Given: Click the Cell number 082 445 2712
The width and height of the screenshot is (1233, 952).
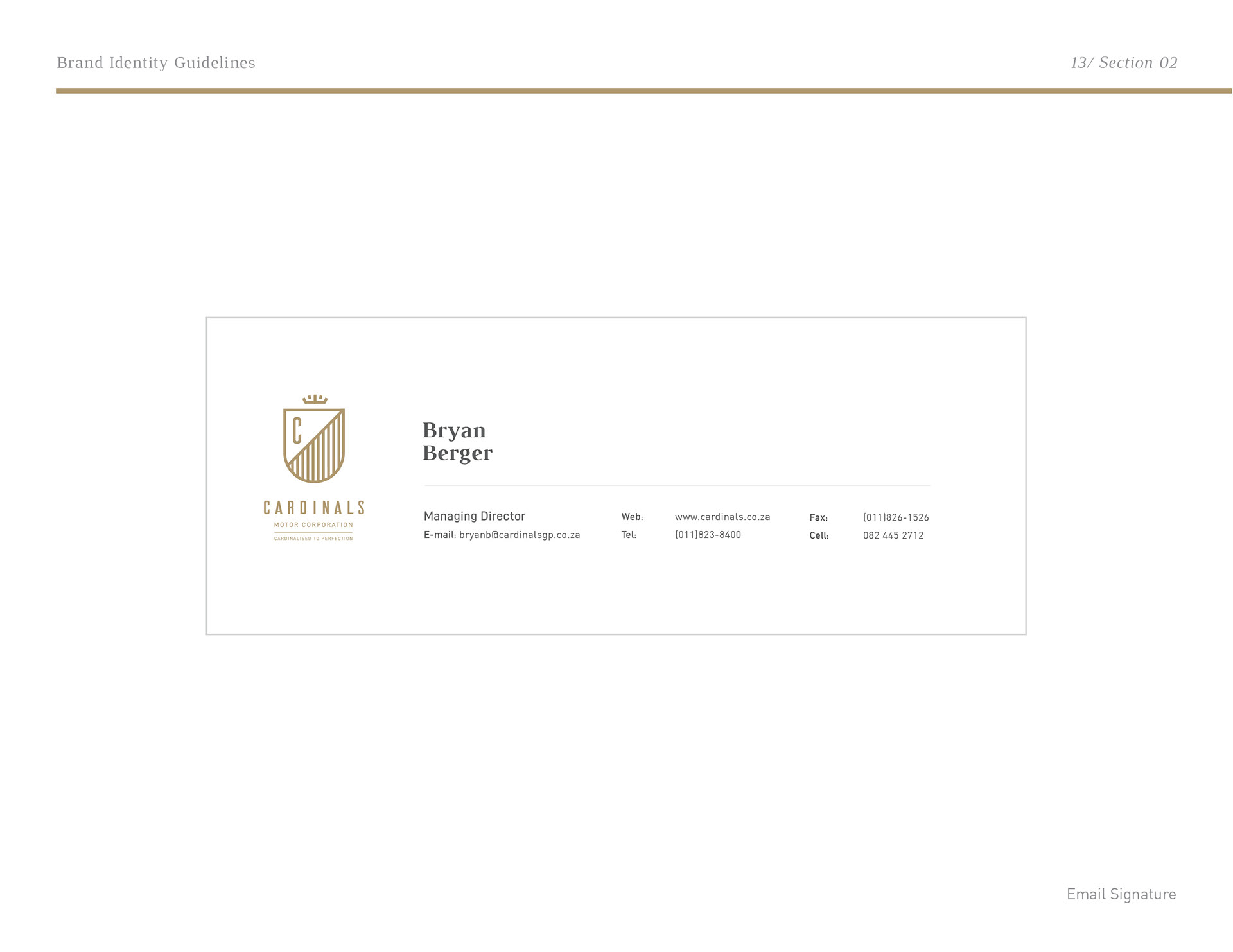Looking at the screenshot, I should click(x=893, y=535).
